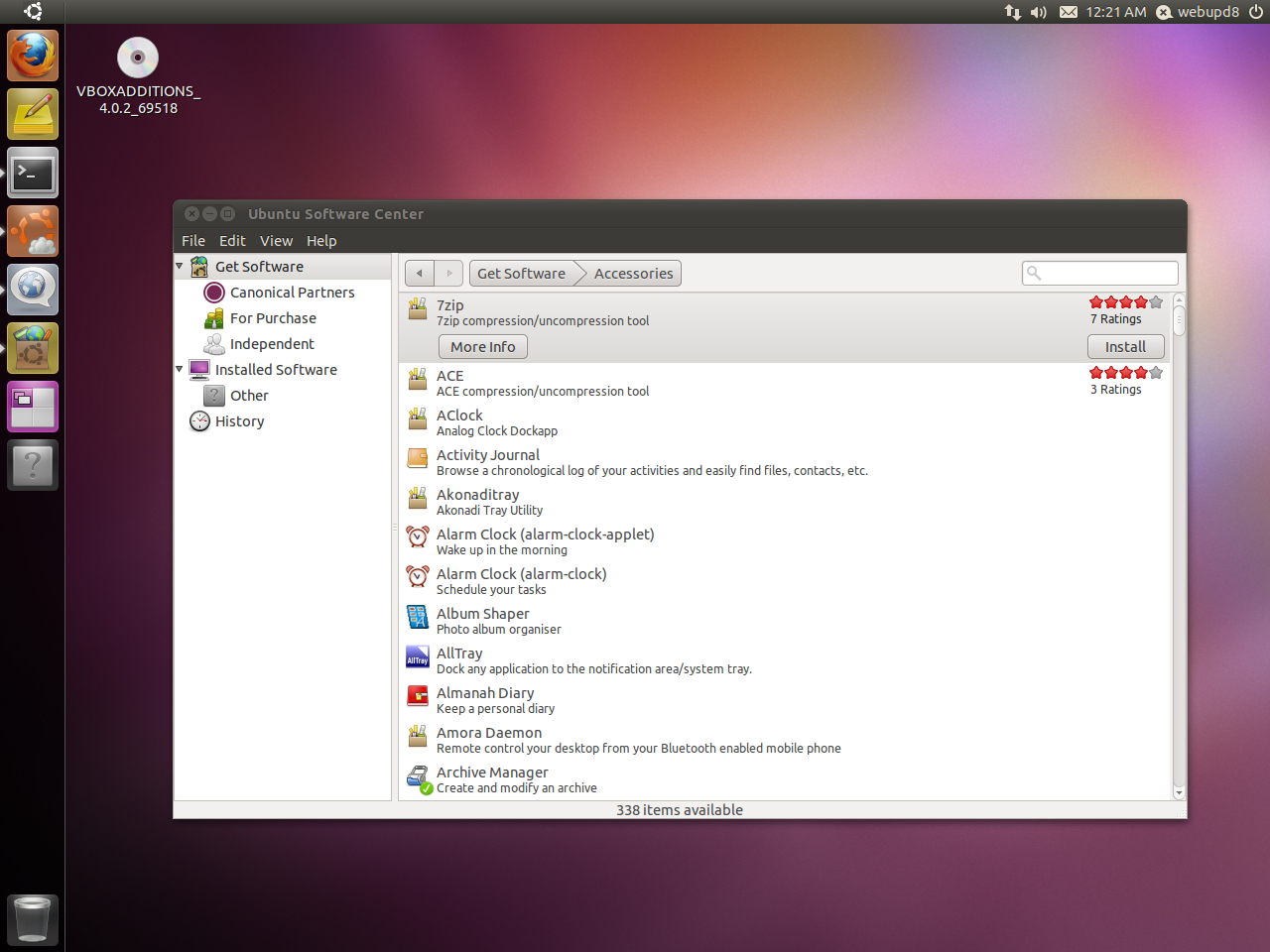Open the workspace switcher icon
The height and width of the screenshot is (952, 1270).
(x=33, y=407)
